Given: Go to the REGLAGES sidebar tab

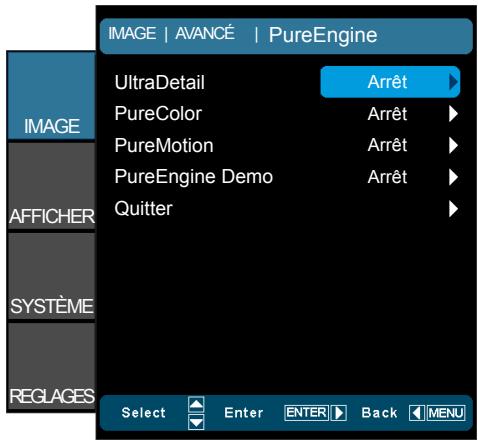Looking at the screenshot, I should click(52, 366).
